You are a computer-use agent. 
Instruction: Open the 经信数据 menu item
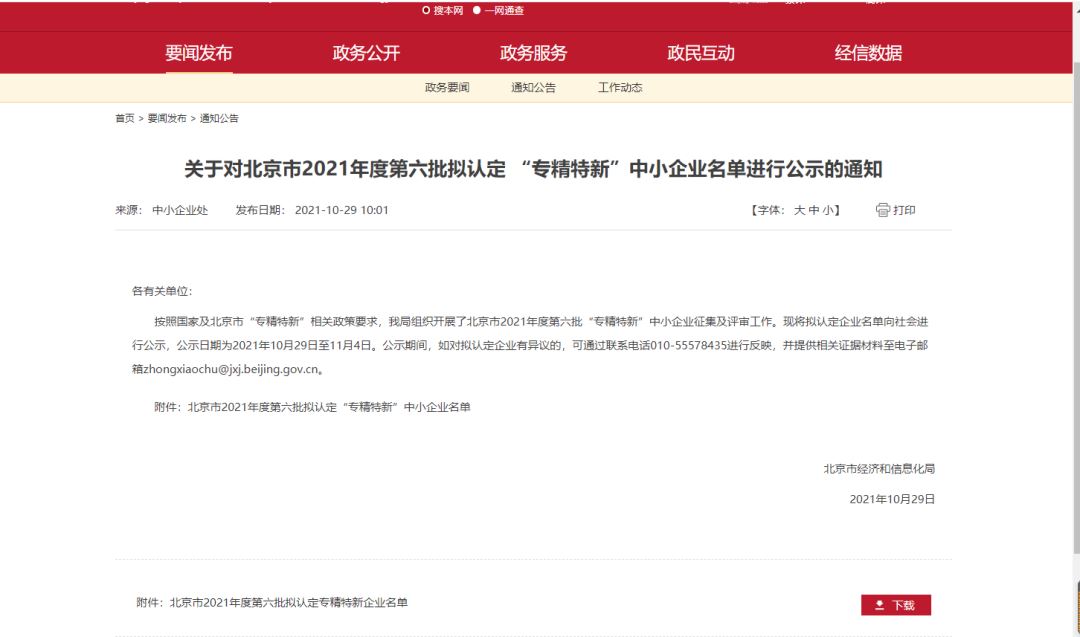coord(868,53)
